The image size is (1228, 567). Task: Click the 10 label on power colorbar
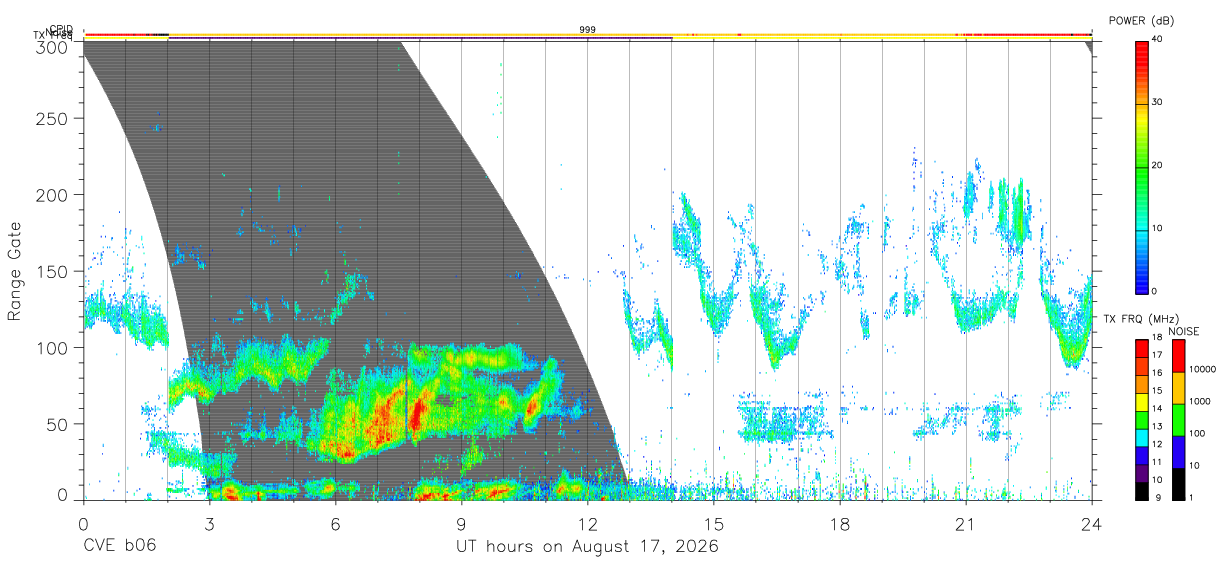pyautogui.click(x=1158, y=228)
